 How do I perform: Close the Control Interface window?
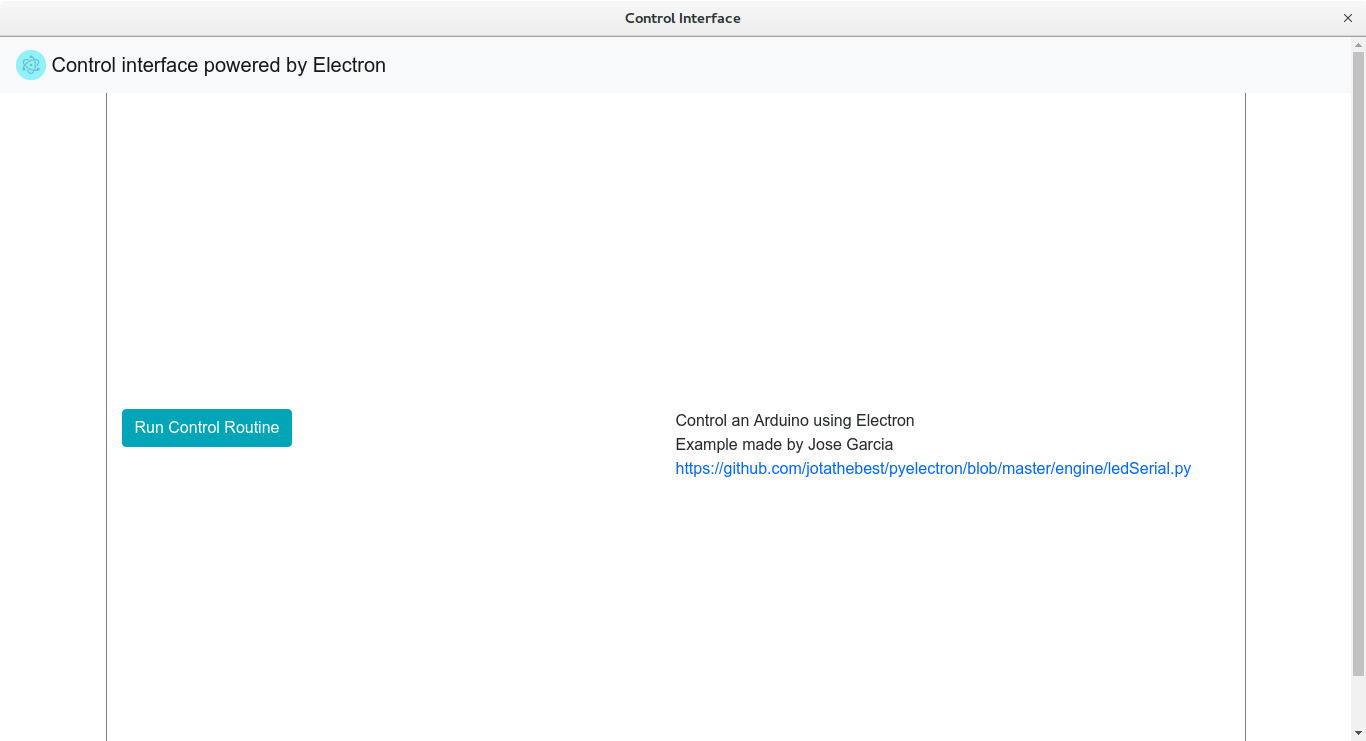click(x=1347, y=18)
